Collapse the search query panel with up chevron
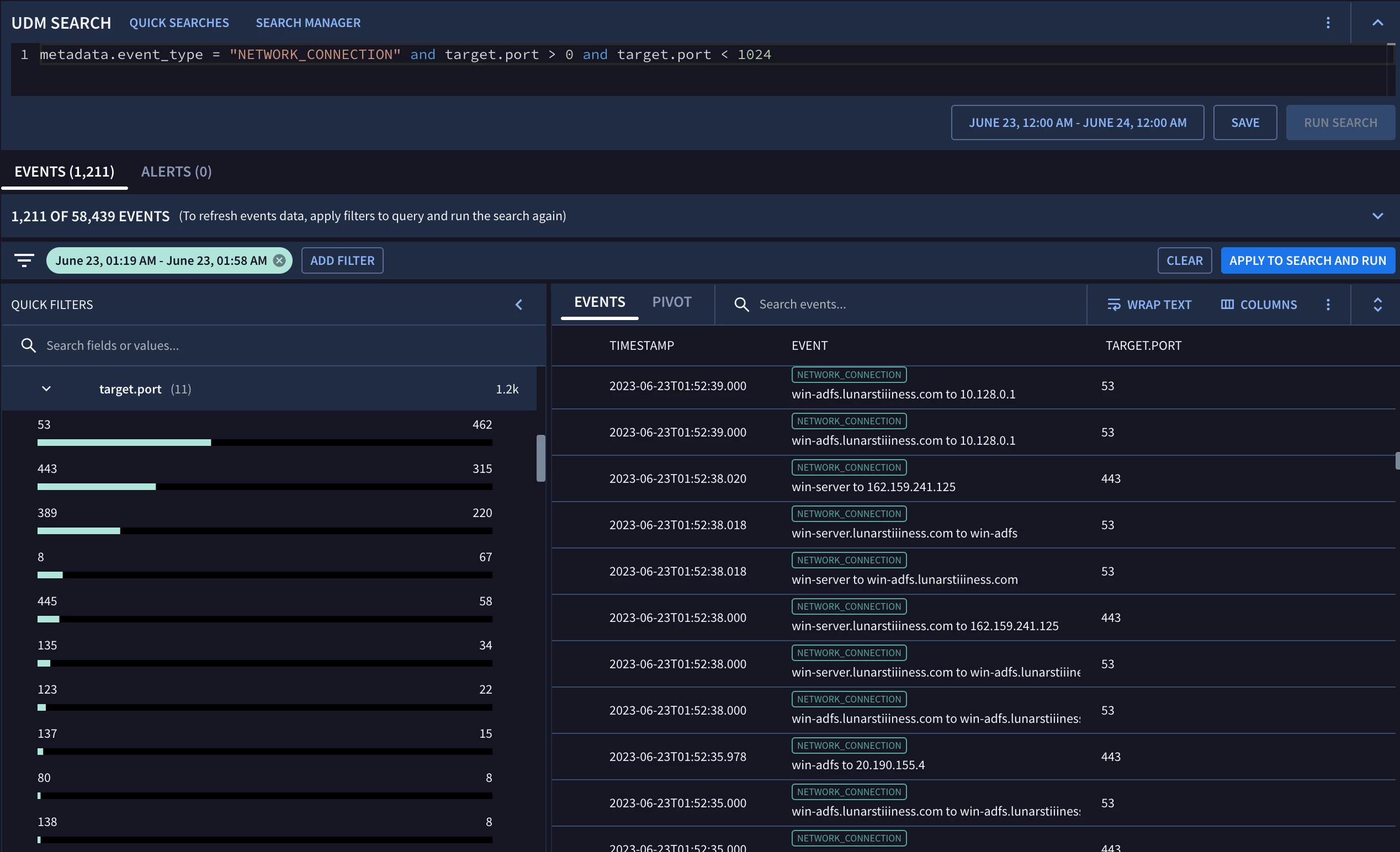 1377,23
